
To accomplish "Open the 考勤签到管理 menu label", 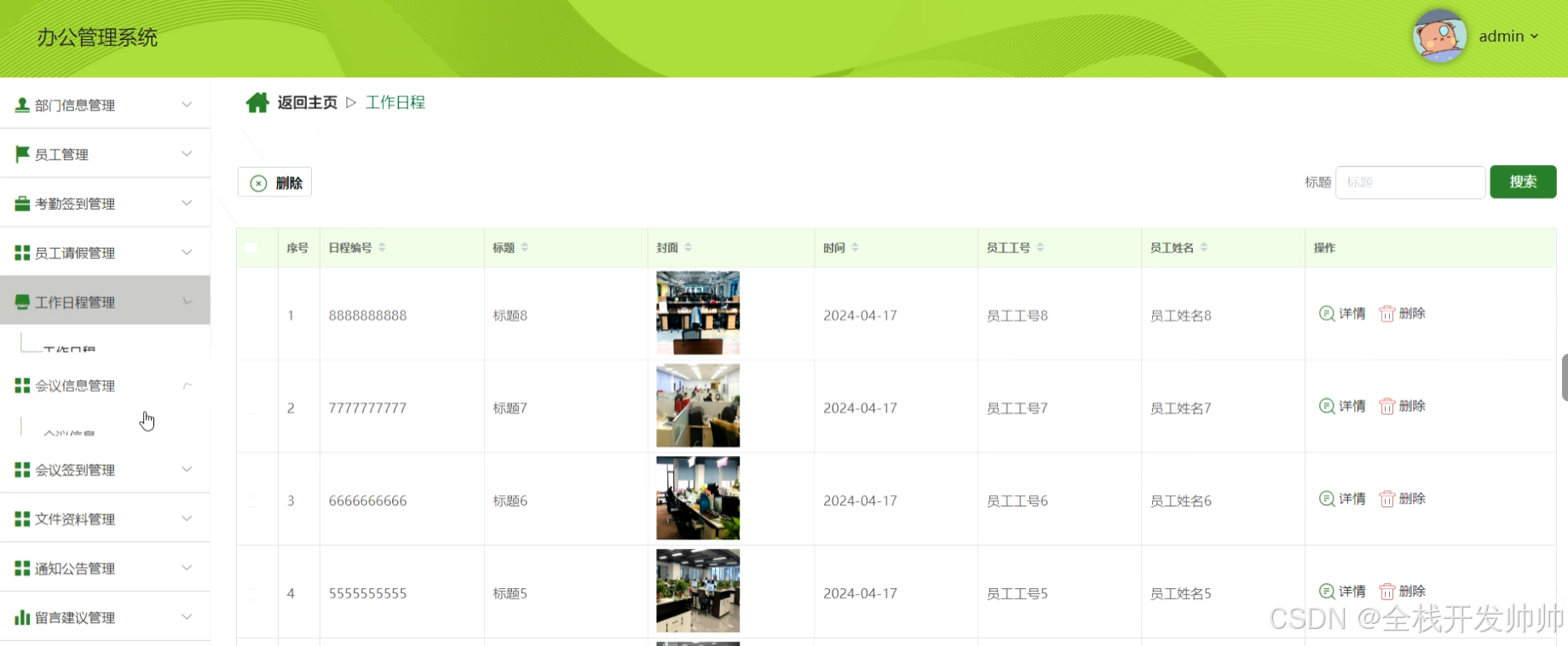I will tap(75, 204).
